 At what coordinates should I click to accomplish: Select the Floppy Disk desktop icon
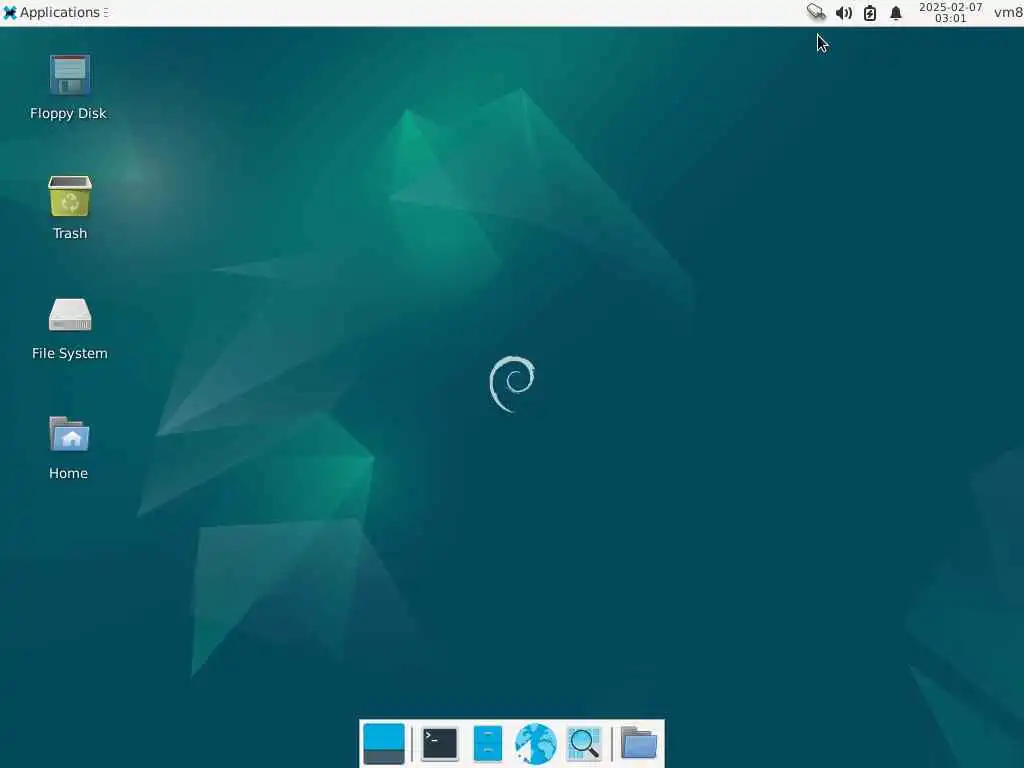(70, 75)
